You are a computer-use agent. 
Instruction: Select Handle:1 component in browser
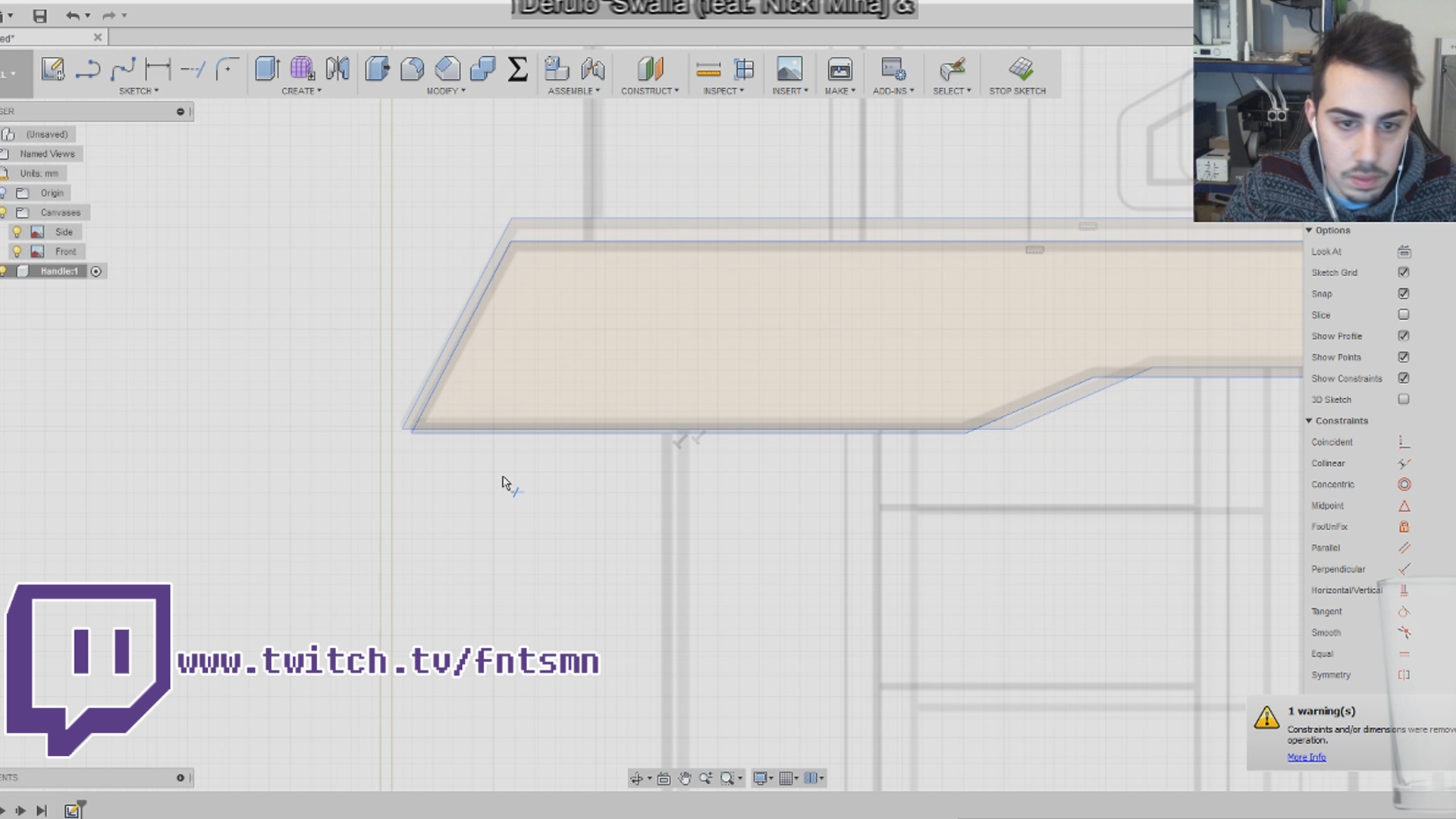tap(59, 271)
